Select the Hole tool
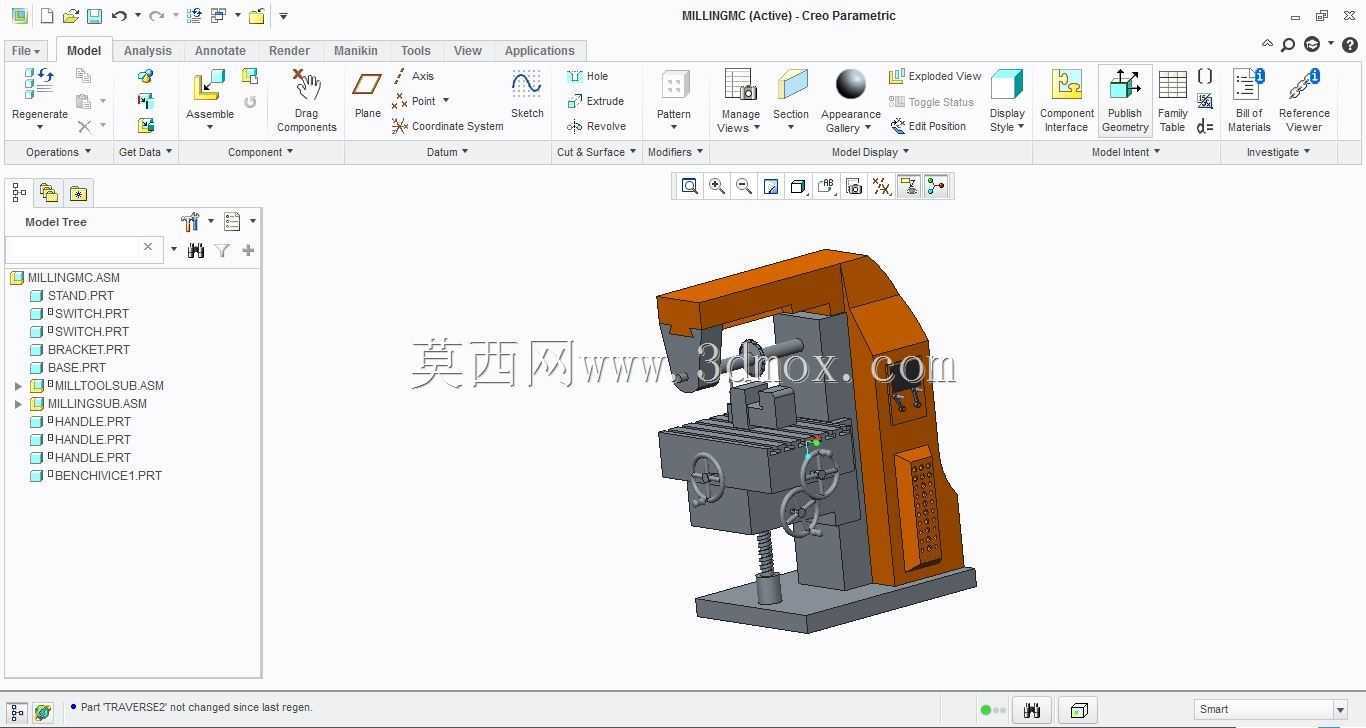This screenshot has width=1366, height=728. click(x=587, y=76)
